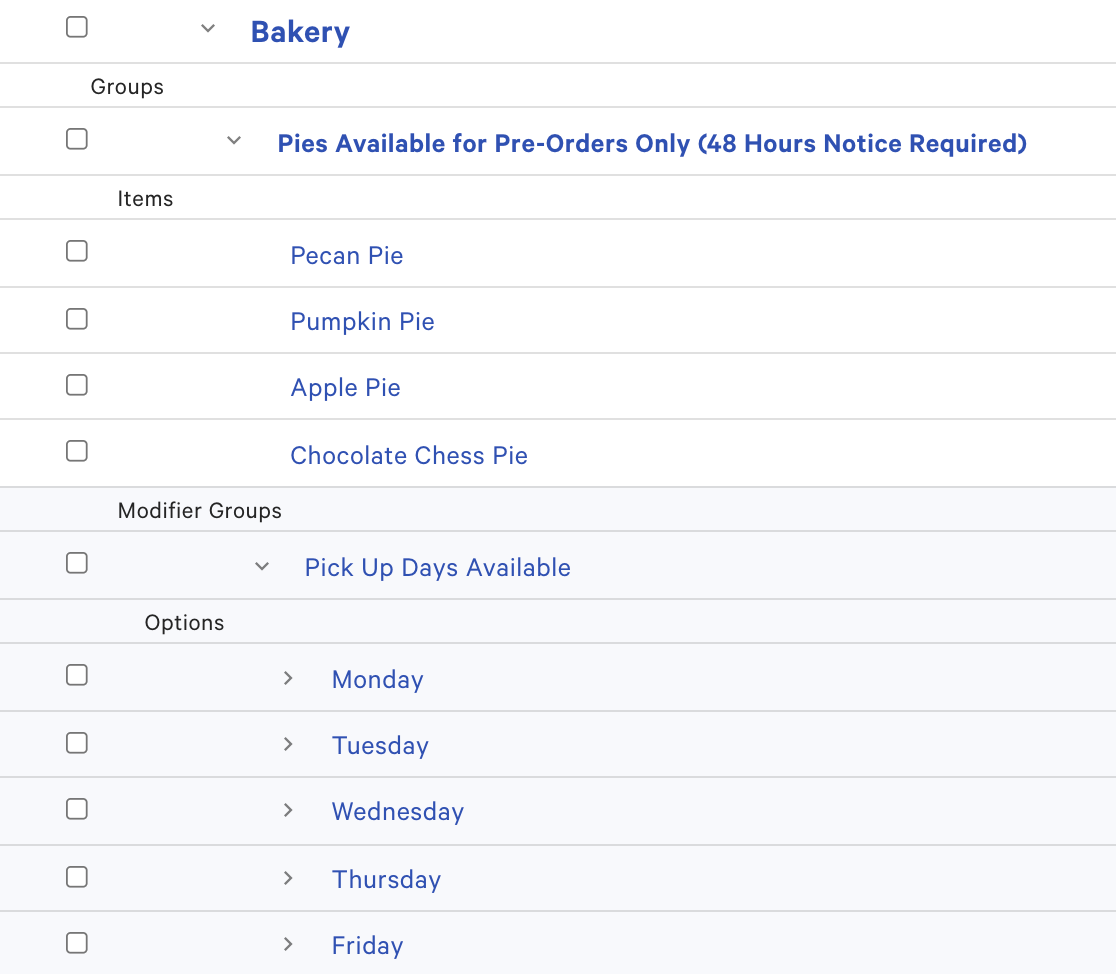Open the Bakery category

300,32
